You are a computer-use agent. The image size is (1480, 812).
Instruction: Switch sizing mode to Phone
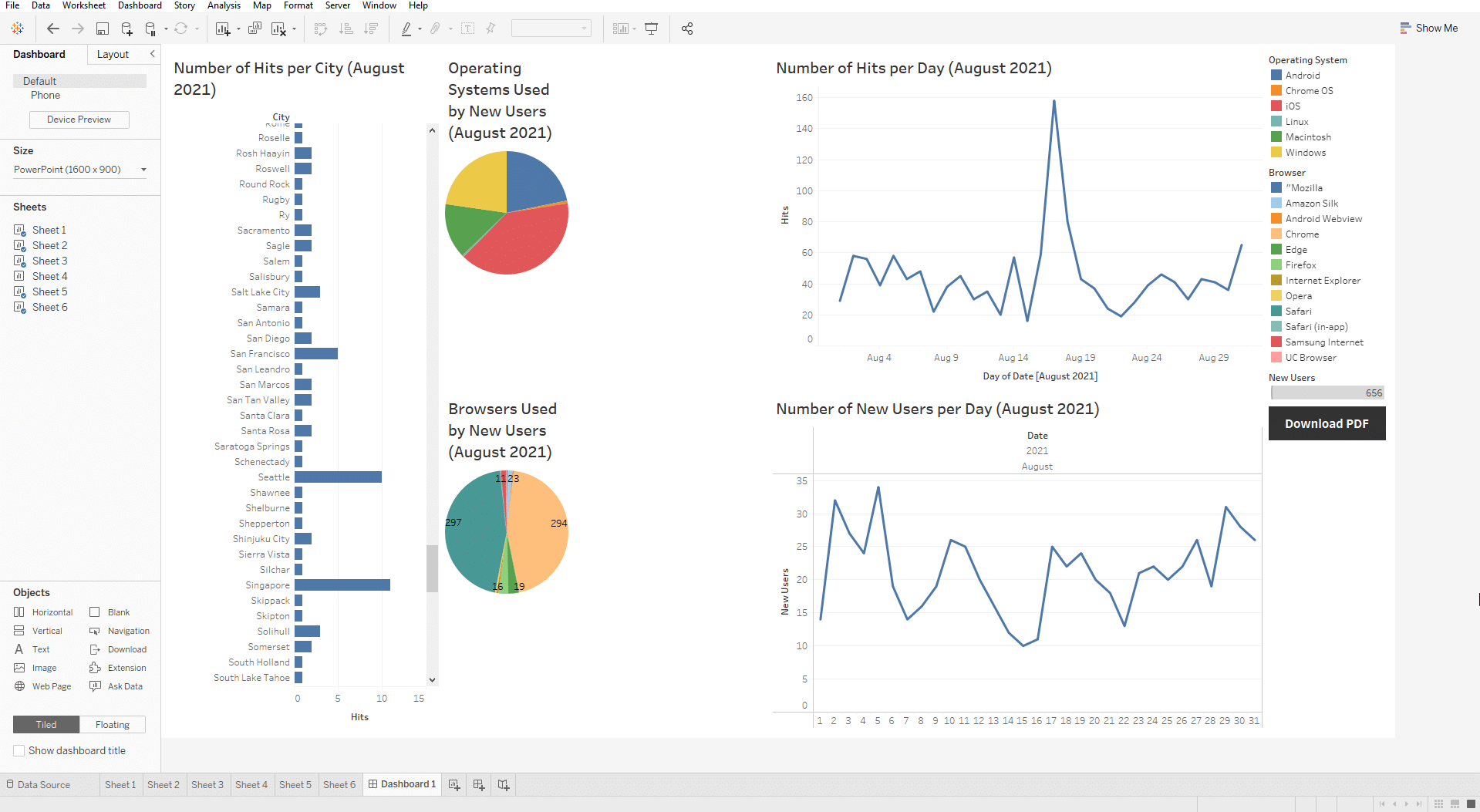[x=46, y=95]
